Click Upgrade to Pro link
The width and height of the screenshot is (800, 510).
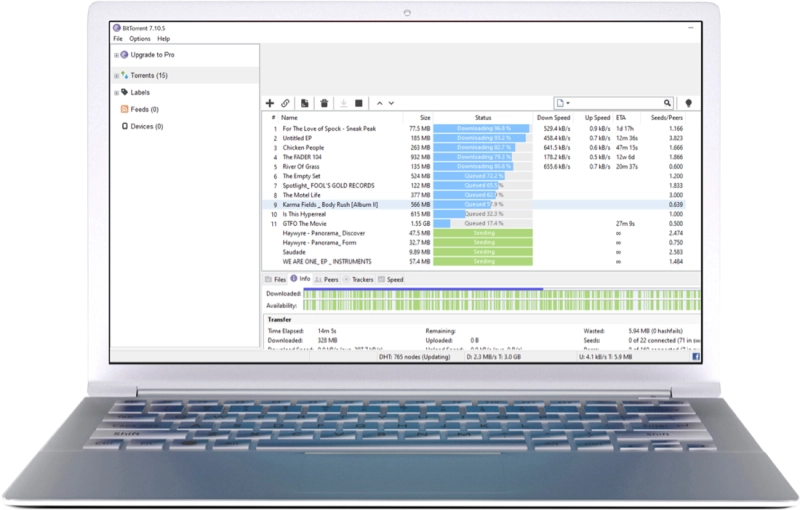click(152, 55)
